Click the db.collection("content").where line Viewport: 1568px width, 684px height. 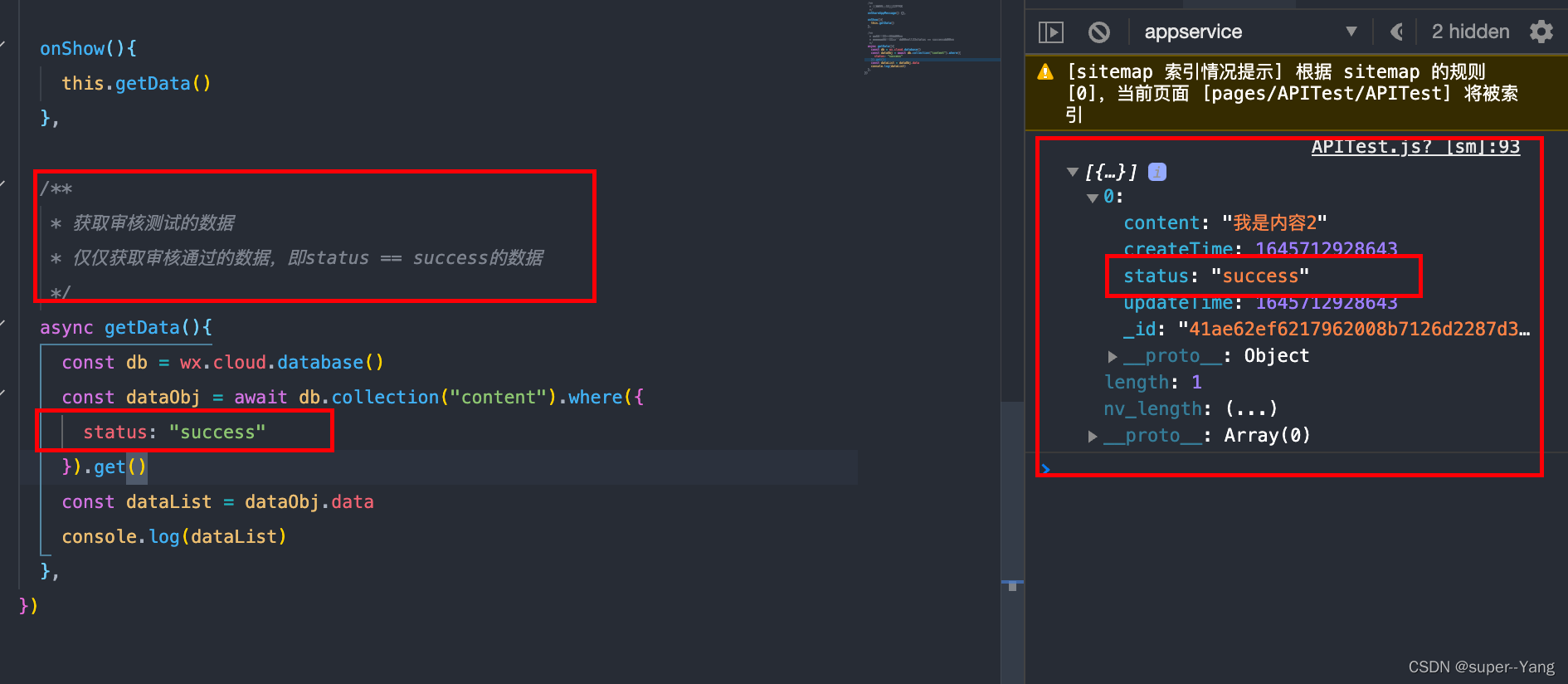click(353, 397)
